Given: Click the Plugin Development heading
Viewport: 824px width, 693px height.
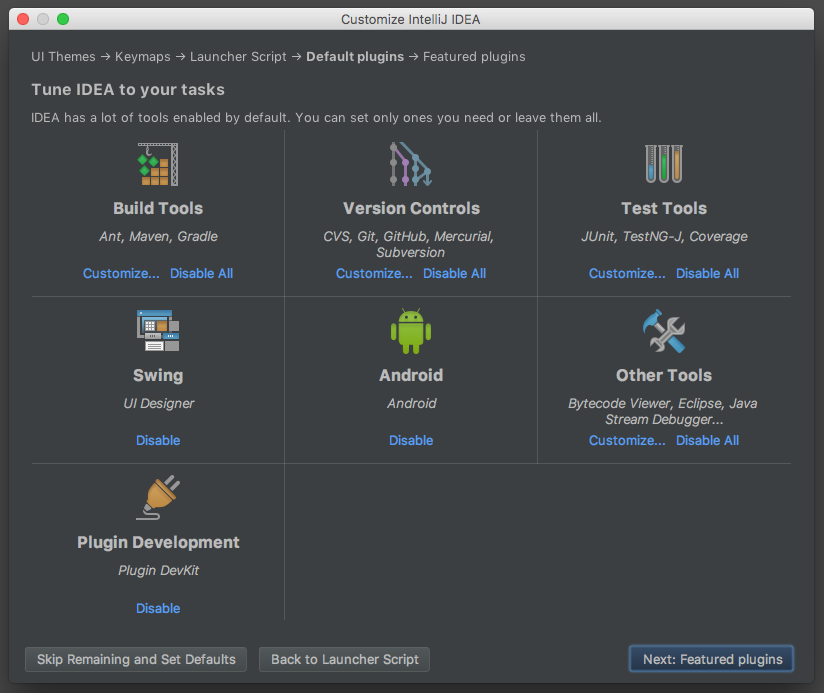Looking at the screenshot, I should tap(158, 542).
